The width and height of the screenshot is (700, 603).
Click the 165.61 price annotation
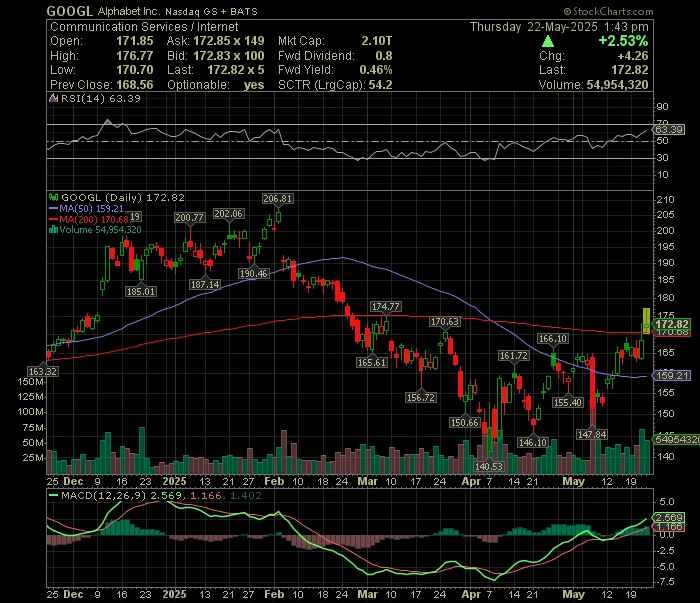(x=372, y=362)
